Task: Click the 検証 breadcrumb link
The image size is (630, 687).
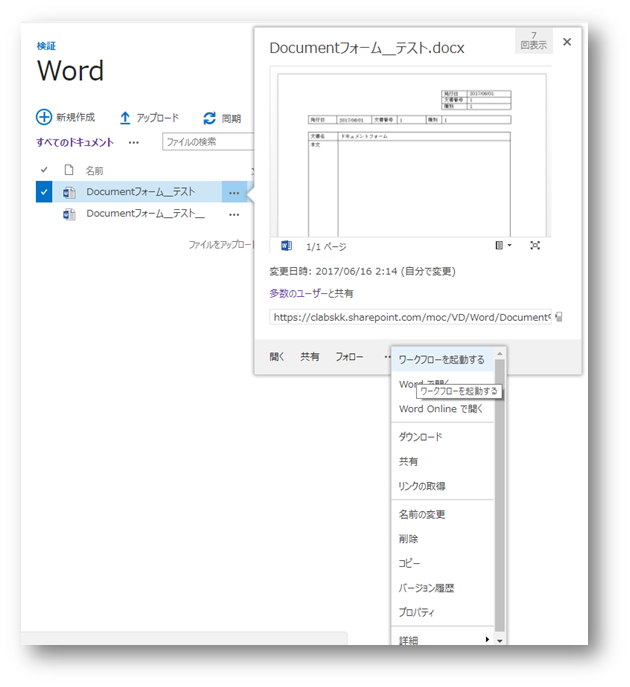Action: 46,46
